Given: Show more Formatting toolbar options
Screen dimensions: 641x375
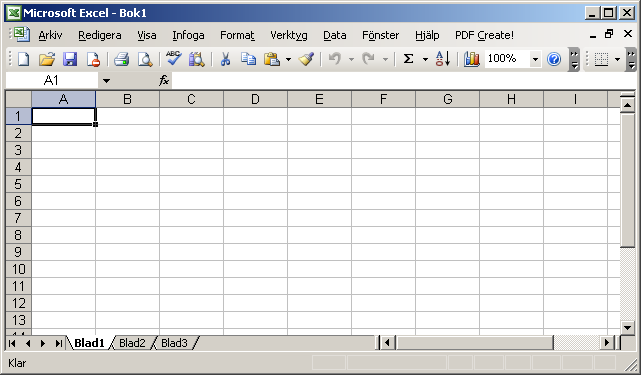Looking at the screenshot, I should 631,59.
